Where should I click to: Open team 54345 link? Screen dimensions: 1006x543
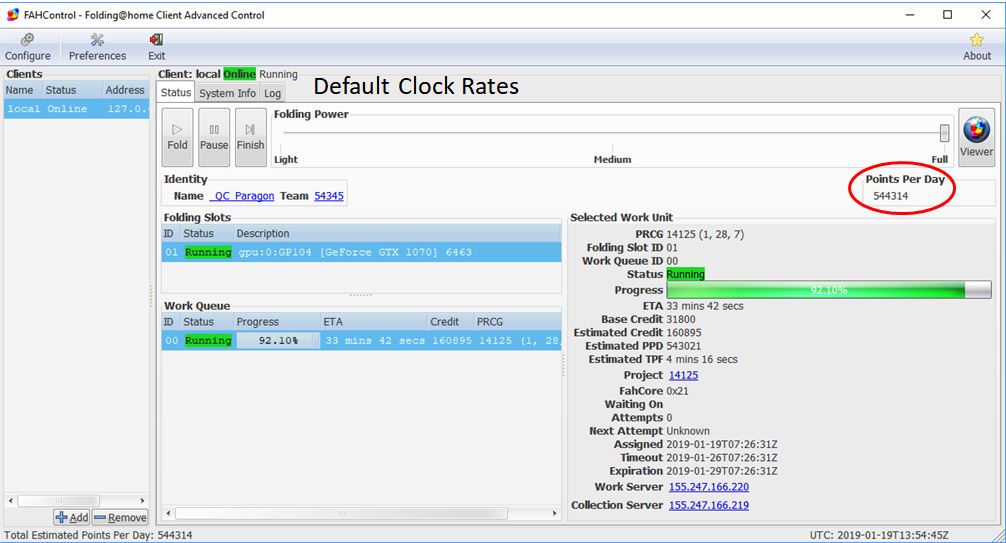pos(328,196)
